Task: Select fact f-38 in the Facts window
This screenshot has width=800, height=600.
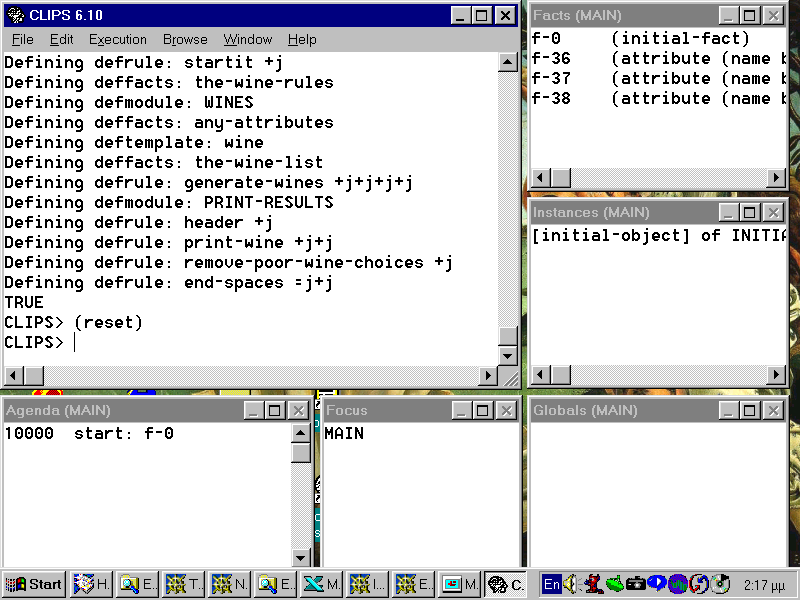Action: pos(659,98)
